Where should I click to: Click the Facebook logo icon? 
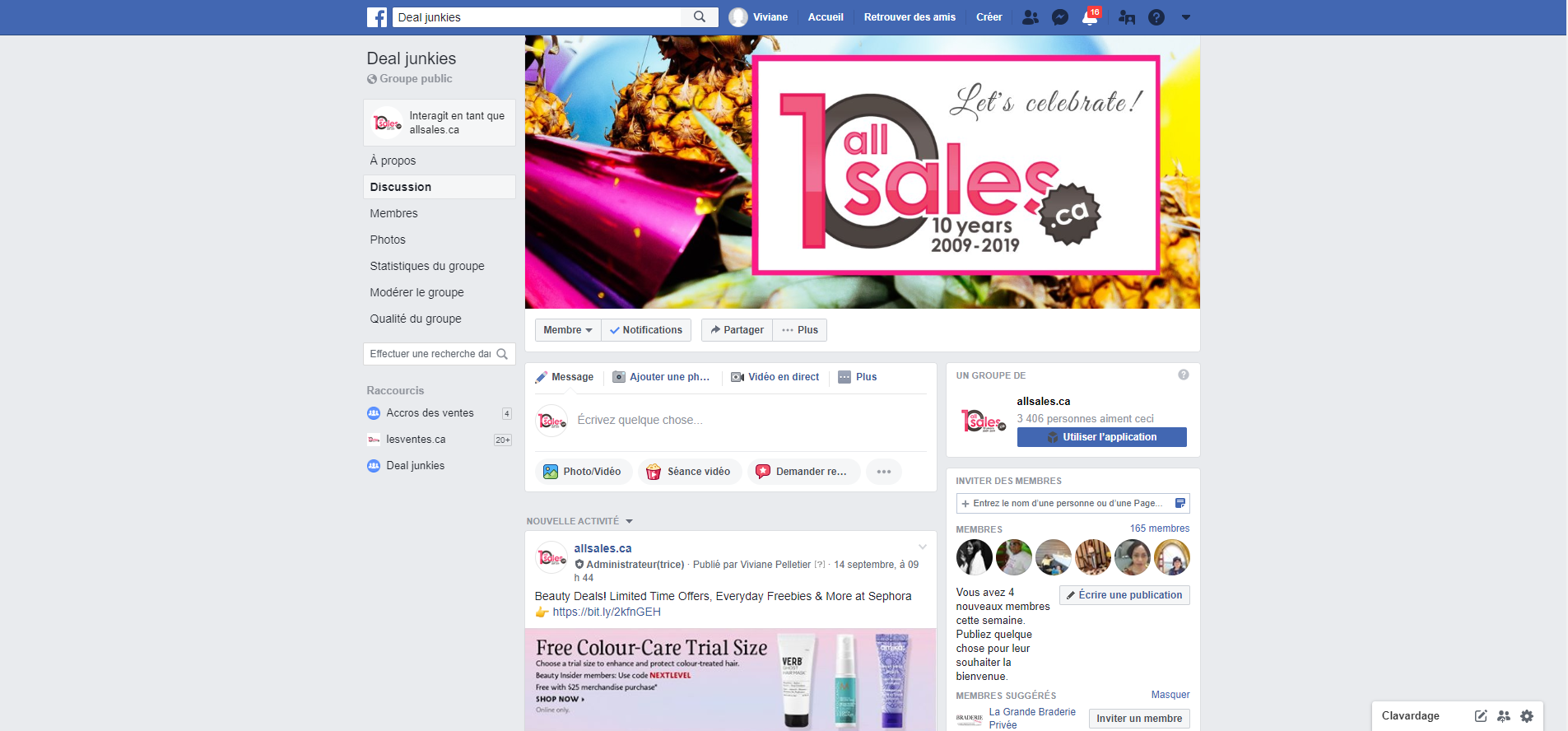click(377, 17)
